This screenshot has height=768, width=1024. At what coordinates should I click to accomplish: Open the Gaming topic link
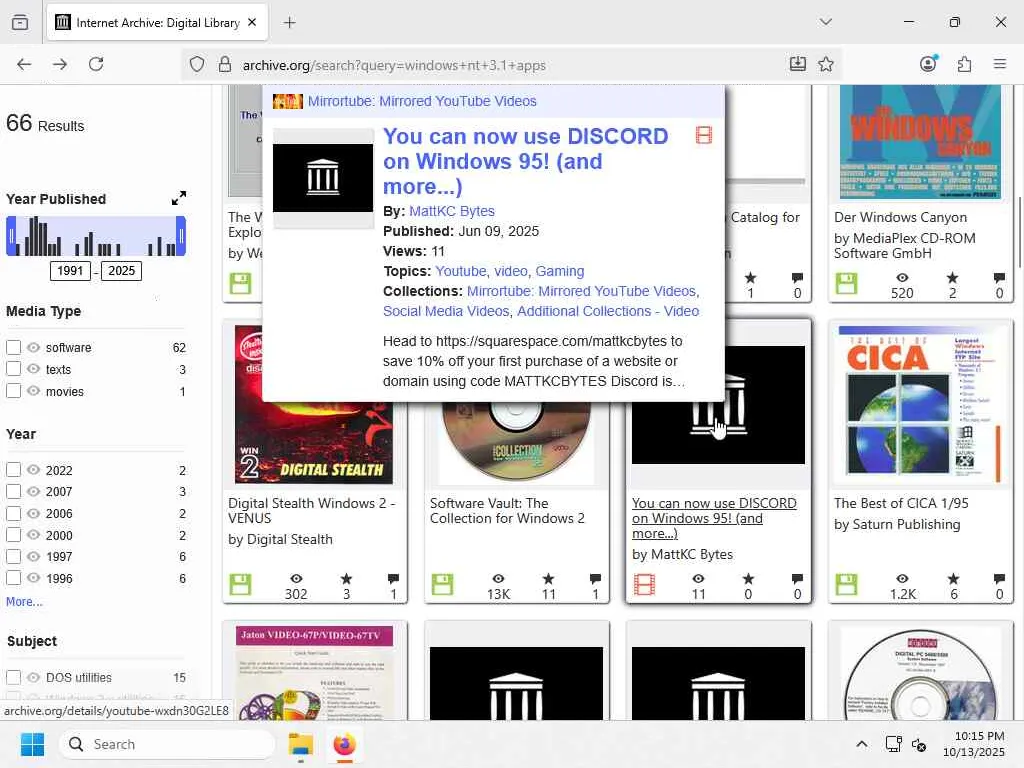click(560, 271)
